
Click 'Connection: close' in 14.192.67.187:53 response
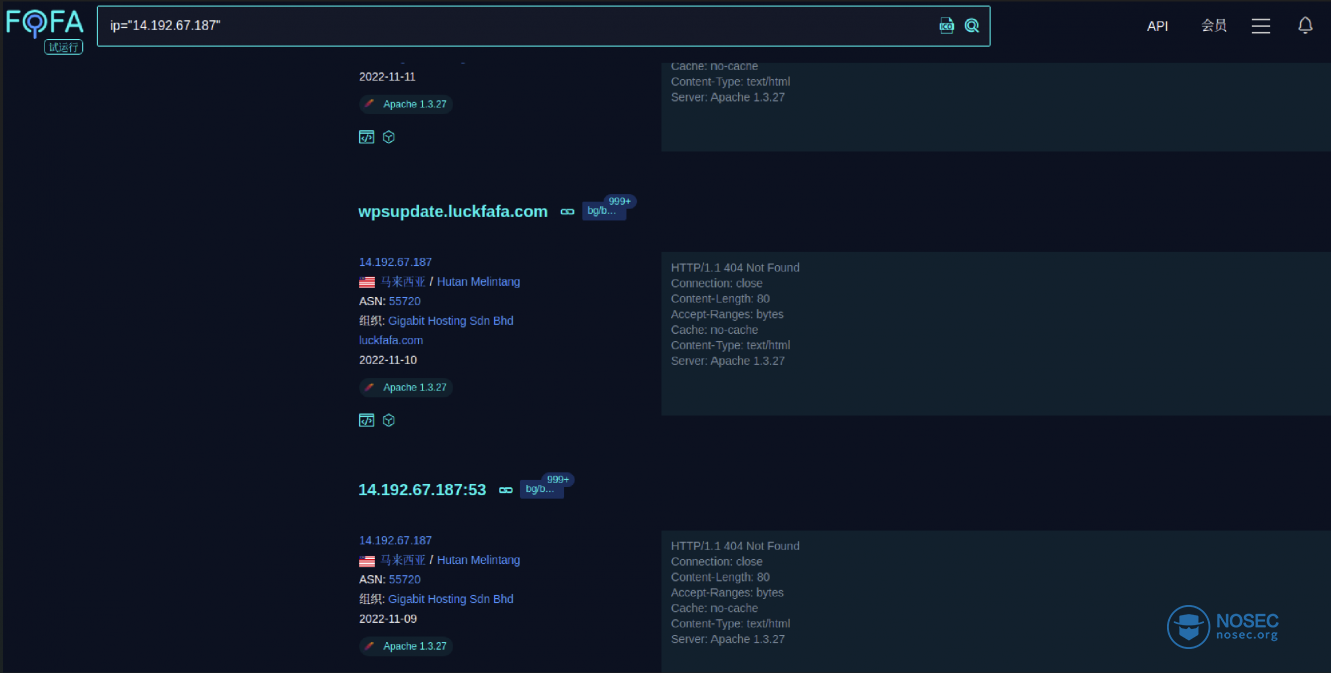pos(716,562)
